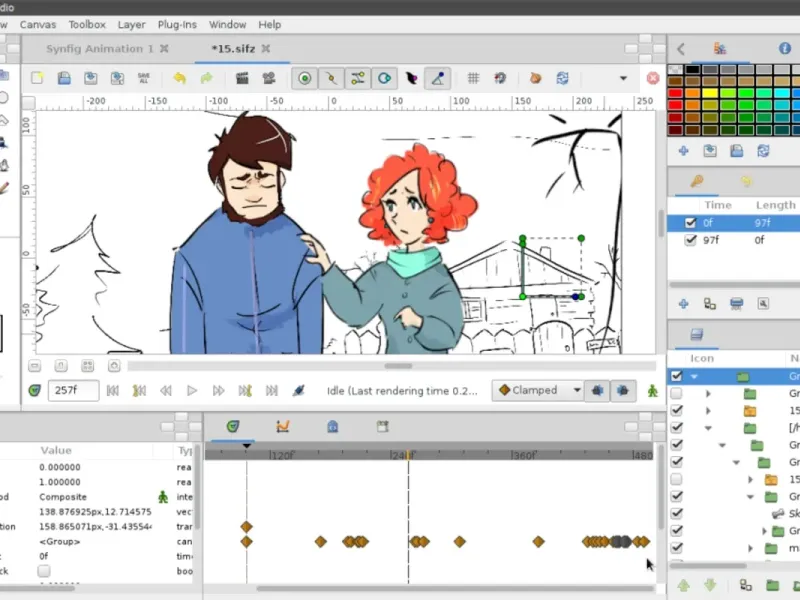Toggle the grid display icon
Viewport: 800px width, 600px height.
click(474, 78)
